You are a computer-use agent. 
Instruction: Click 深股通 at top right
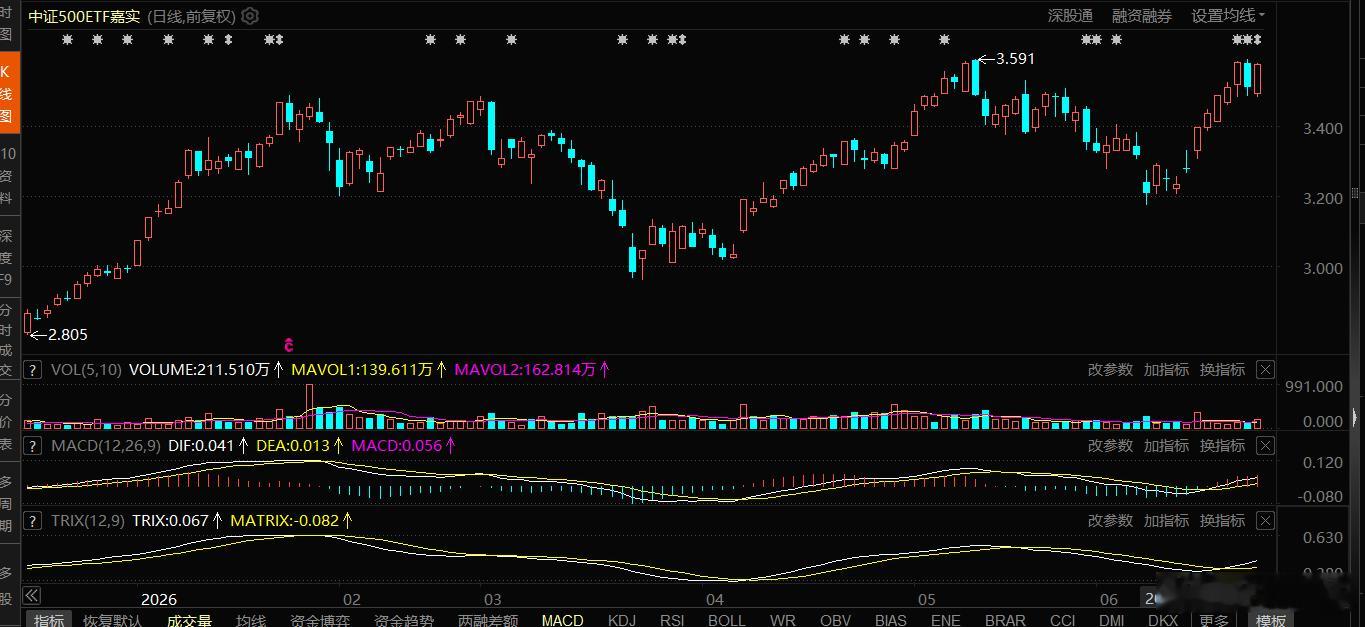point(1070,16)
